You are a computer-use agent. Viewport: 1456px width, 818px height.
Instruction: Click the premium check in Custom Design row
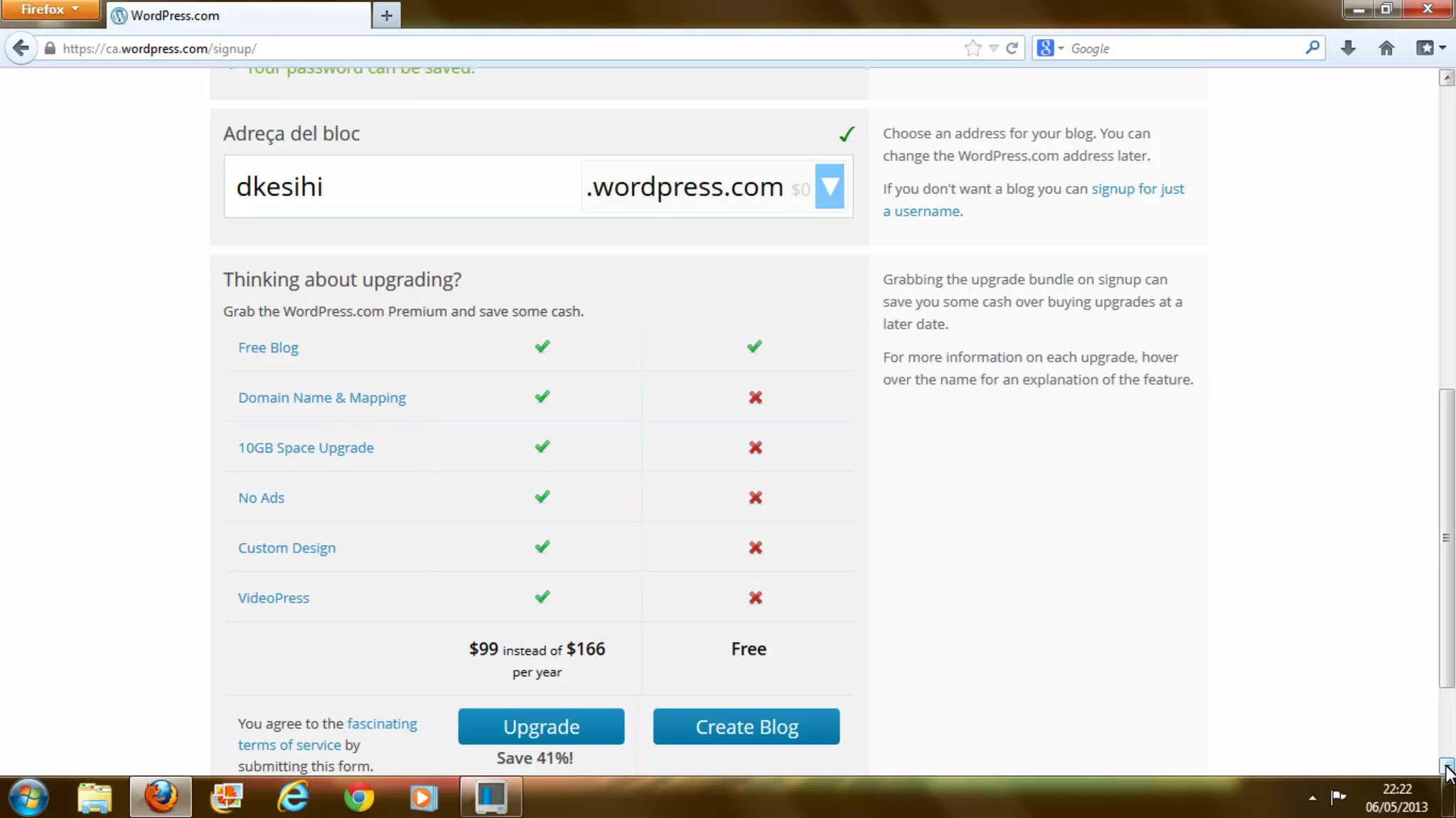coord(542,547)
